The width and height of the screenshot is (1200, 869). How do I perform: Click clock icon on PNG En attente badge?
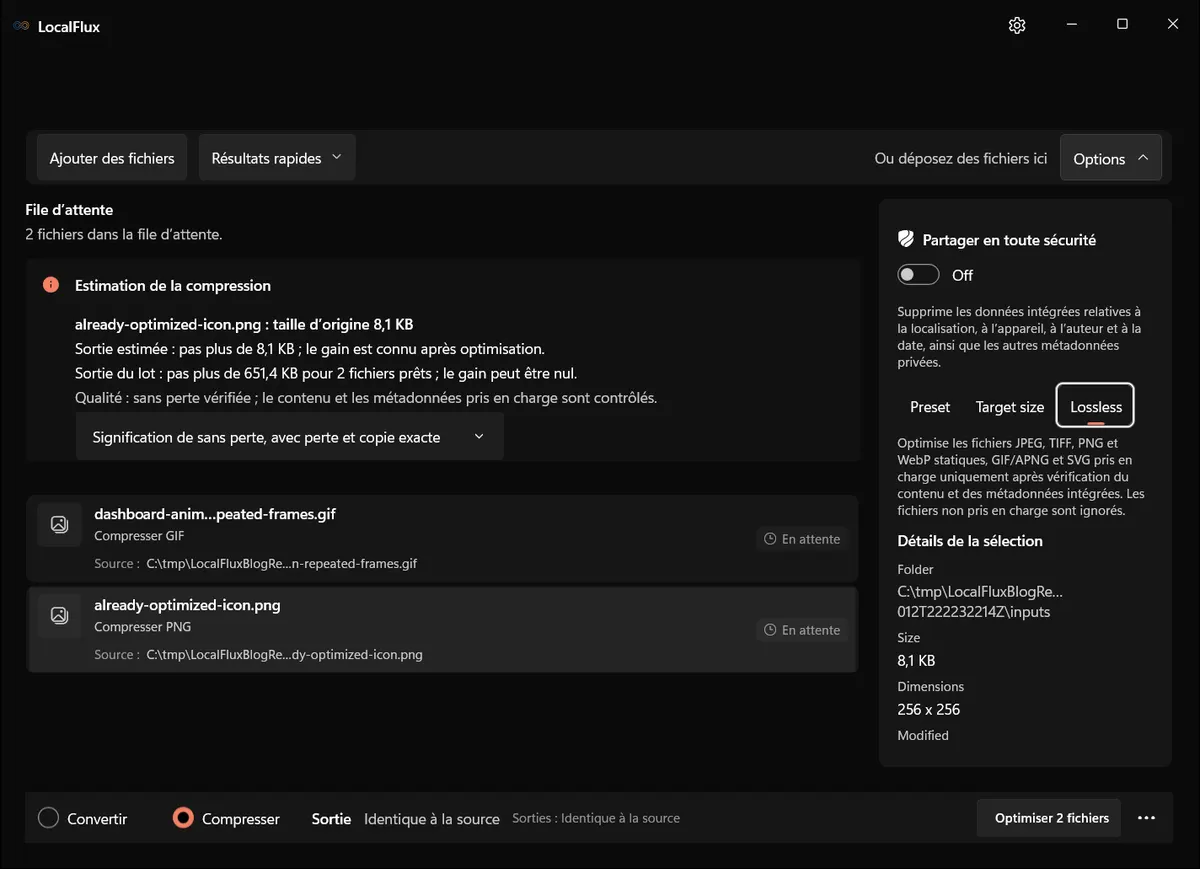tap(770, 630)
